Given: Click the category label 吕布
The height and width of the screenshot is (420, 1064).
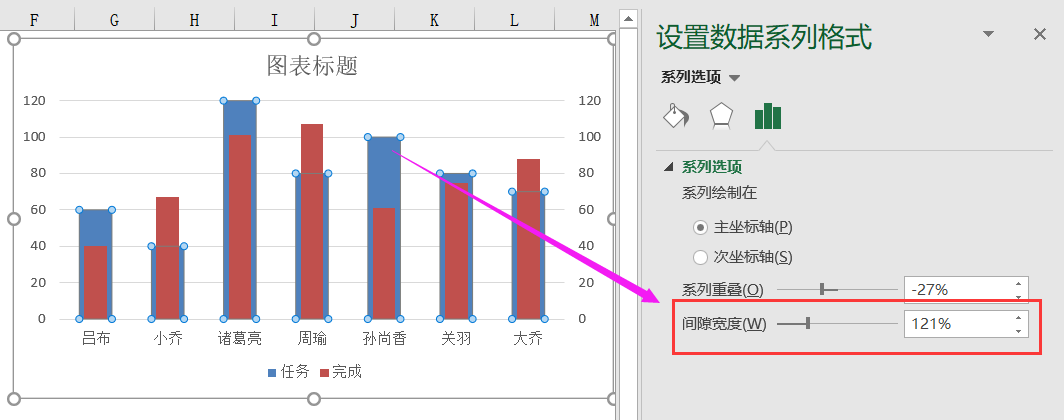Looking at the screenshot, I should point(96,339).
